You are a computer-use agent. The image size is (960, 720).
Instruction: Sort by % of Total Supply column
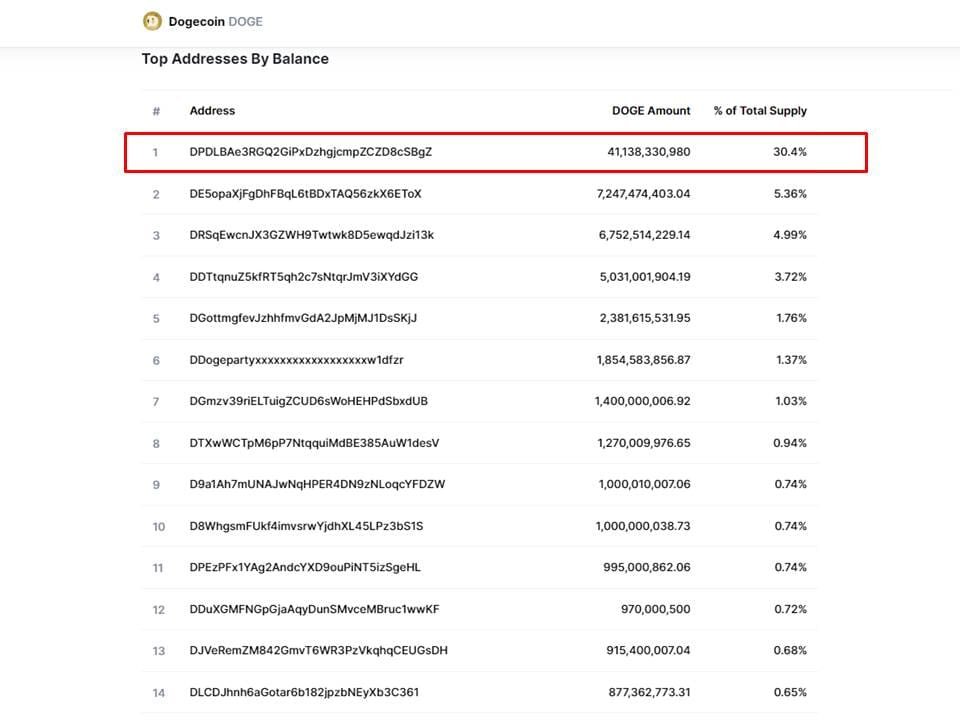760,110
